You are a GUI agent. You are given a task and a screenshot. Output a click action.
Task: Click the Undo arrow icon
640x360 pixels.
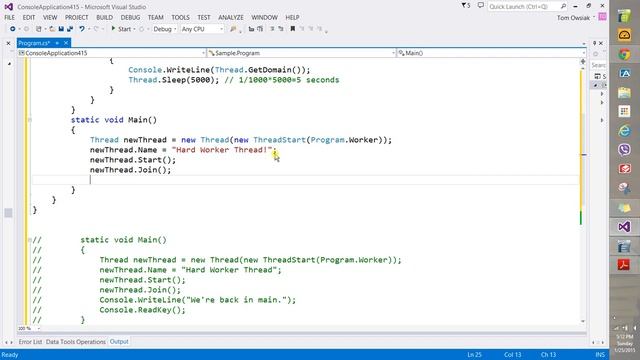point(82,29)
